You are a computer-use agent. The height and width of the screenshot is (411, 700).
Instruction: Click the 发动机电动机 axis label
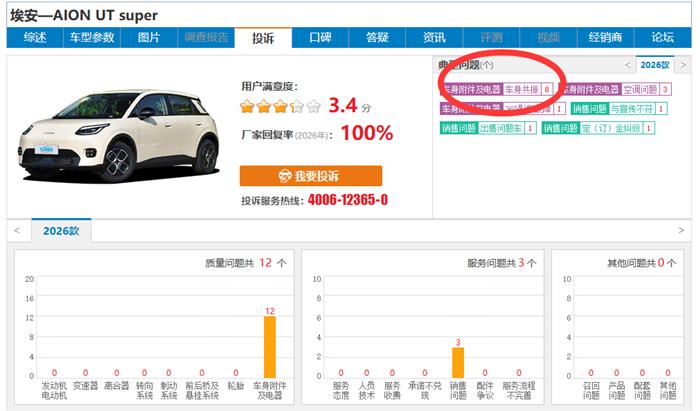click(54, 390)
